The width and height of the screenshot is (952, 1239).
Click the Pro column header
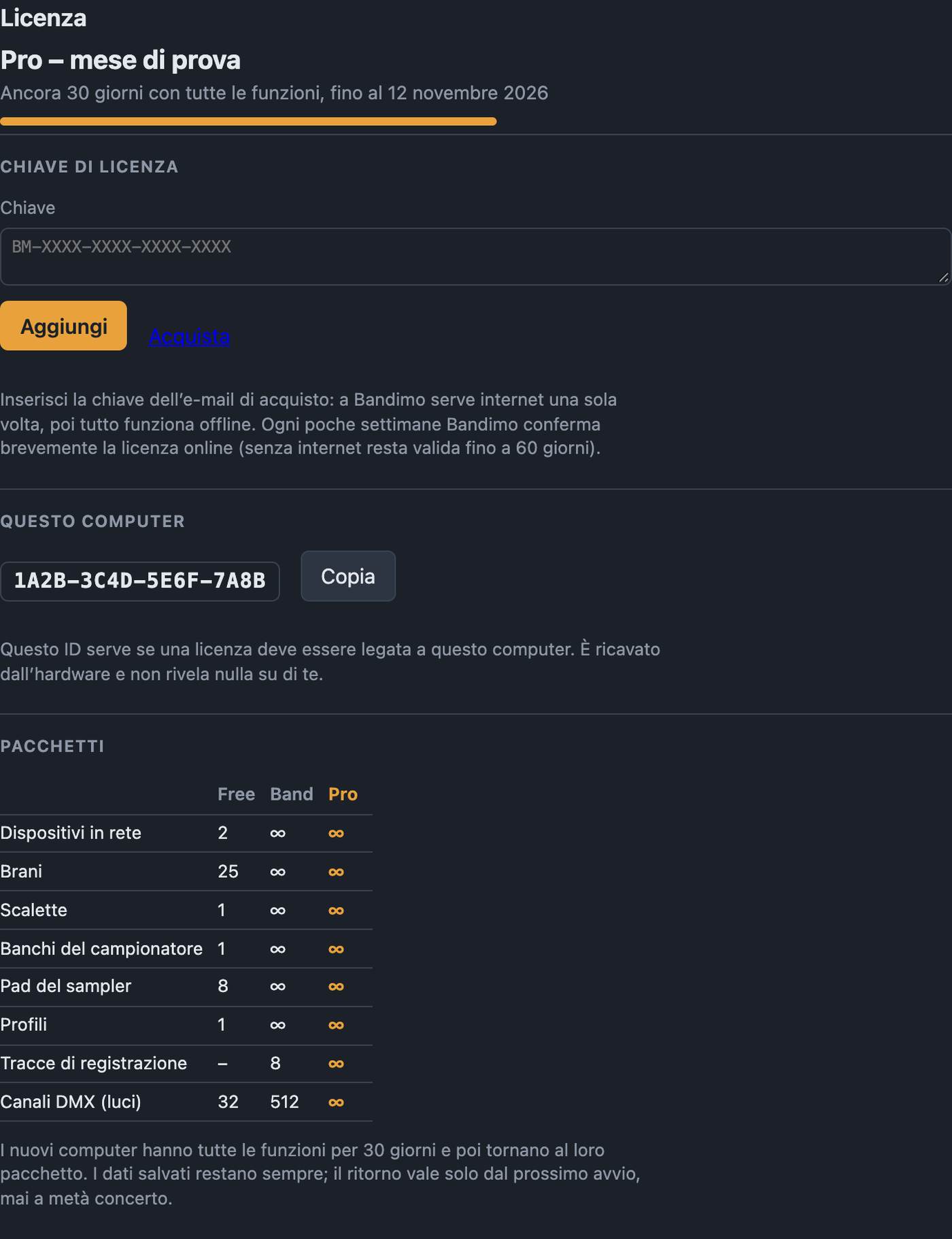pos(343,794)
